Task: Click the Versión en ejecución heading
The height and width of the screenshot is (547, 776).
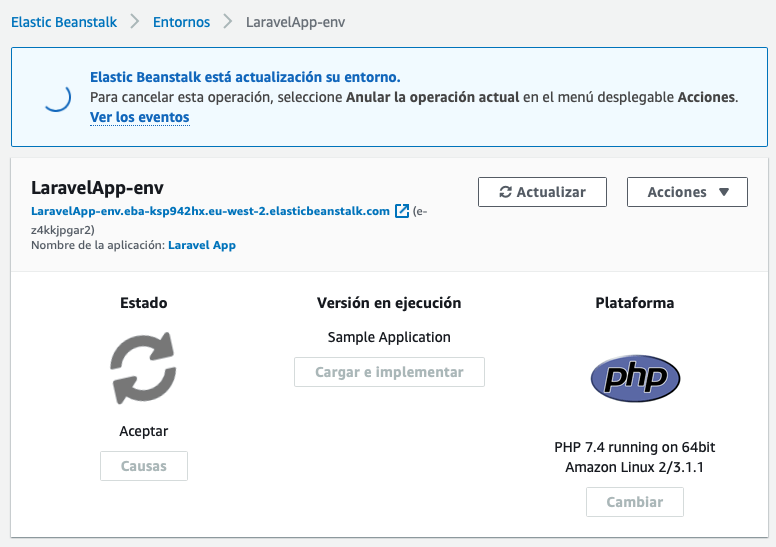Action: pos(389,302)
